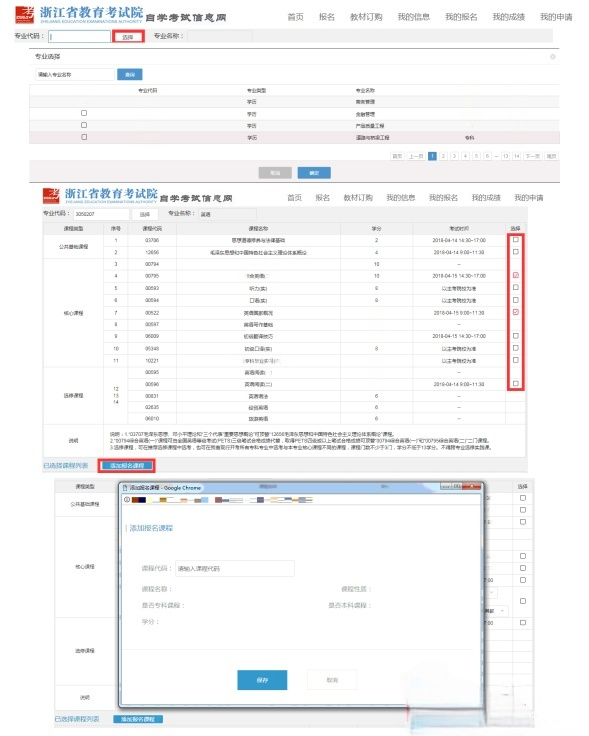589x736 pixels.
Task: Click the red logo in the topmost page header
Action: tap(24, 14)
